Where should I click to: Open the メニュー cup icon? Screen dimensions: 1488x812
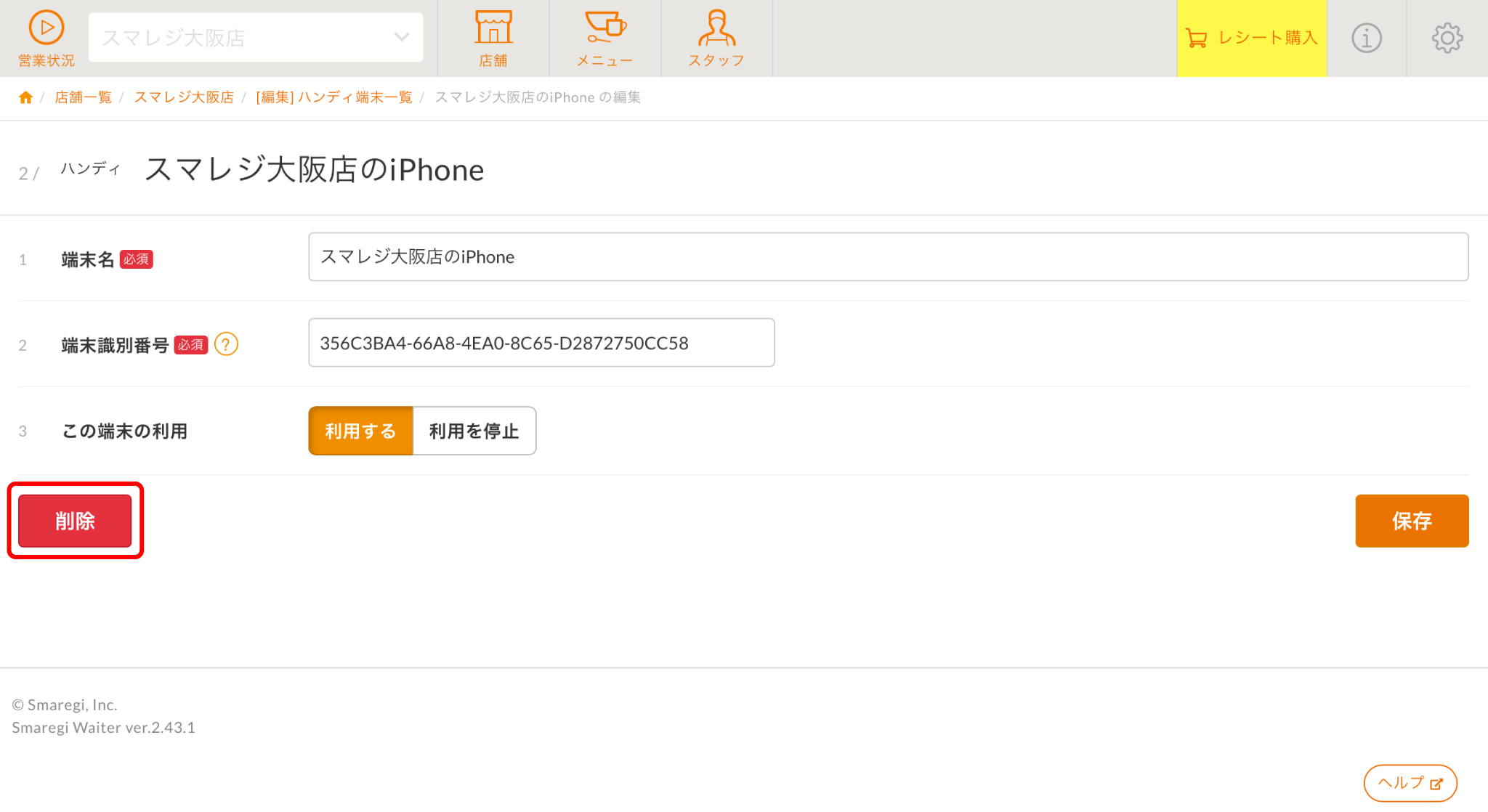click(x=604, y=28)
